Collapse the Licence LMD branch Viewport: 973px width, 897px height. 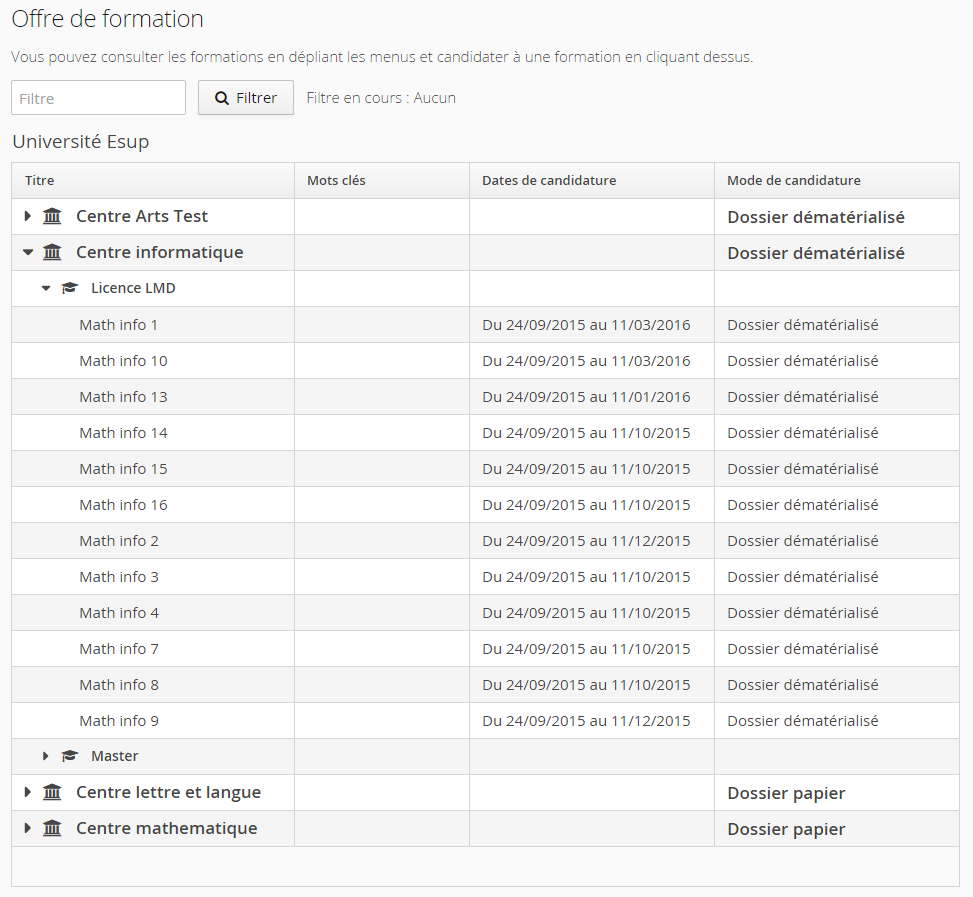pyautogui.click(x=46, y=289)
